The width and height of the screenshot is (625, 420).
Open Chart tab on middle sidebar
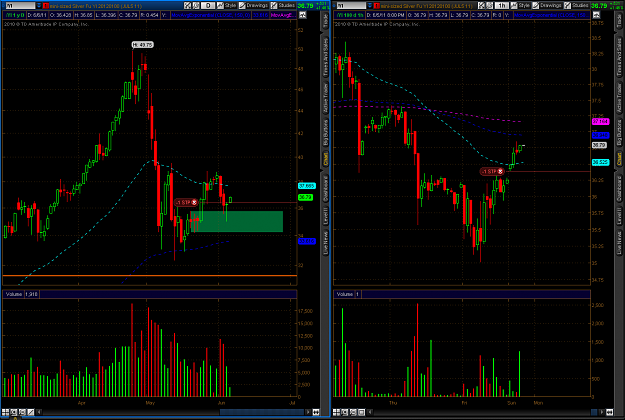[325, 159]
